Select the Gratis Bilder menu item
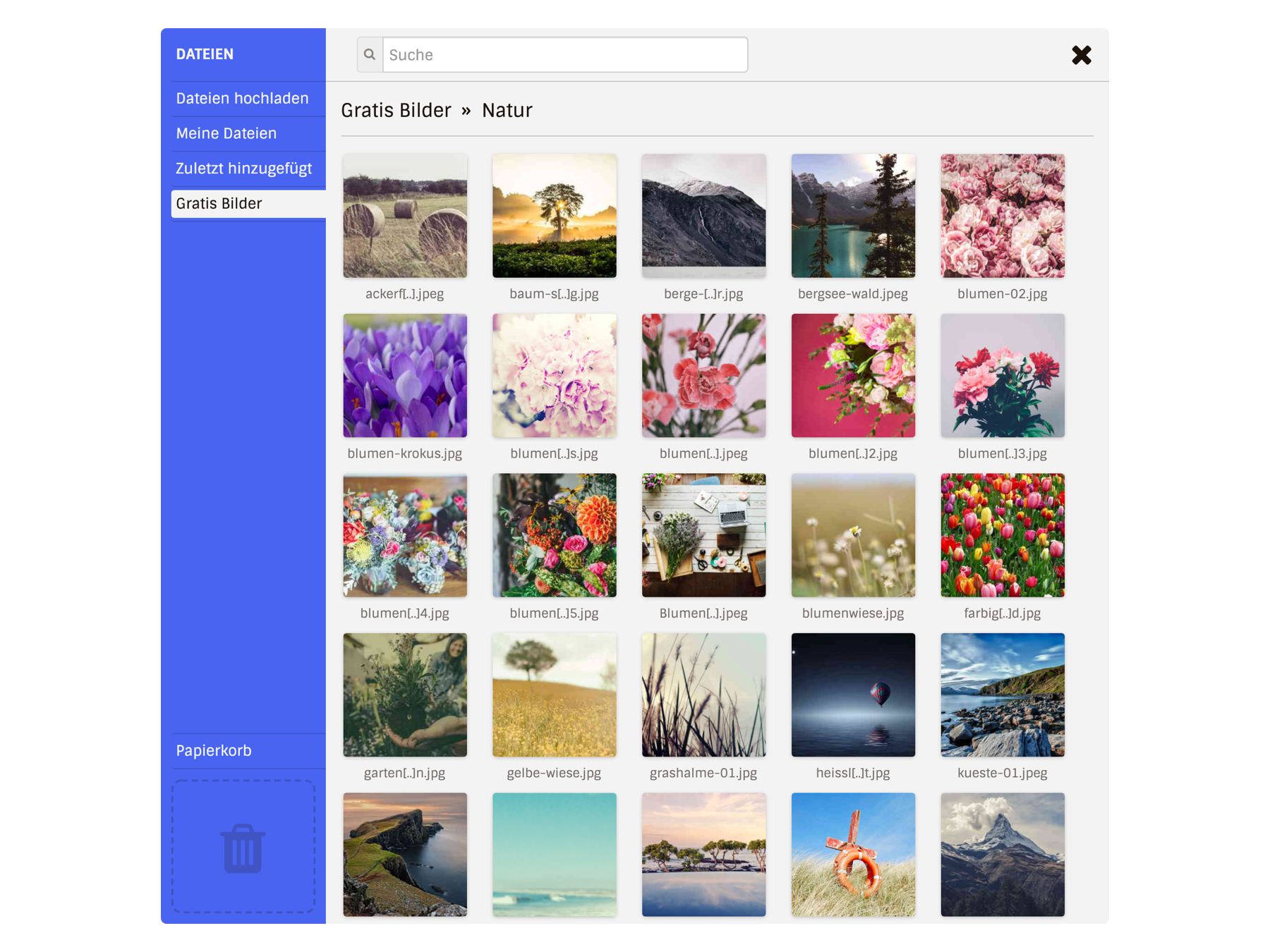 click(219, 204)
